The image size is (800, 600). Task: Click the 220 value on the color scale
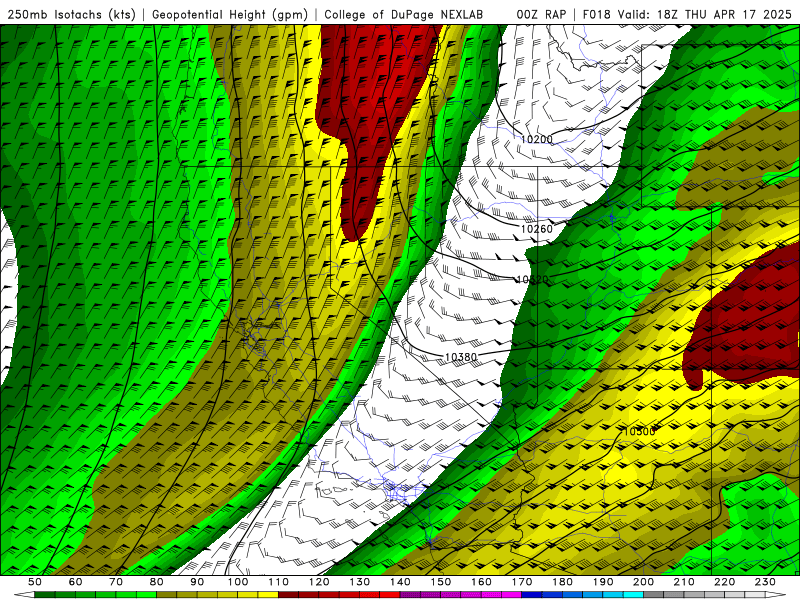[x=724, y=582]
